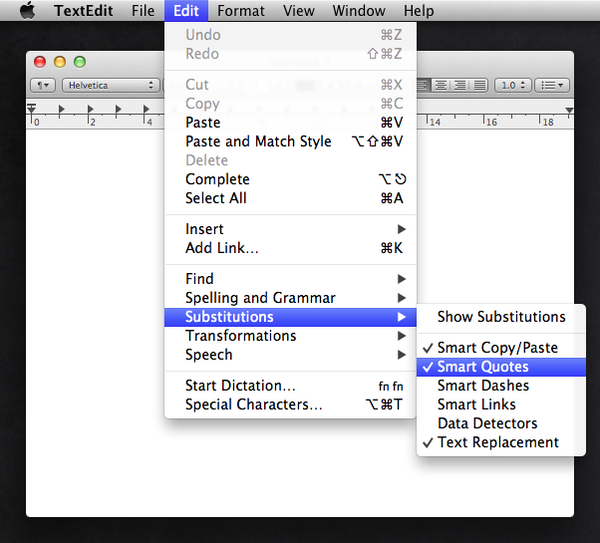The image size is (600, 543).
Task: Open the TextEdit application menu
Action: [x=83, y=11]
